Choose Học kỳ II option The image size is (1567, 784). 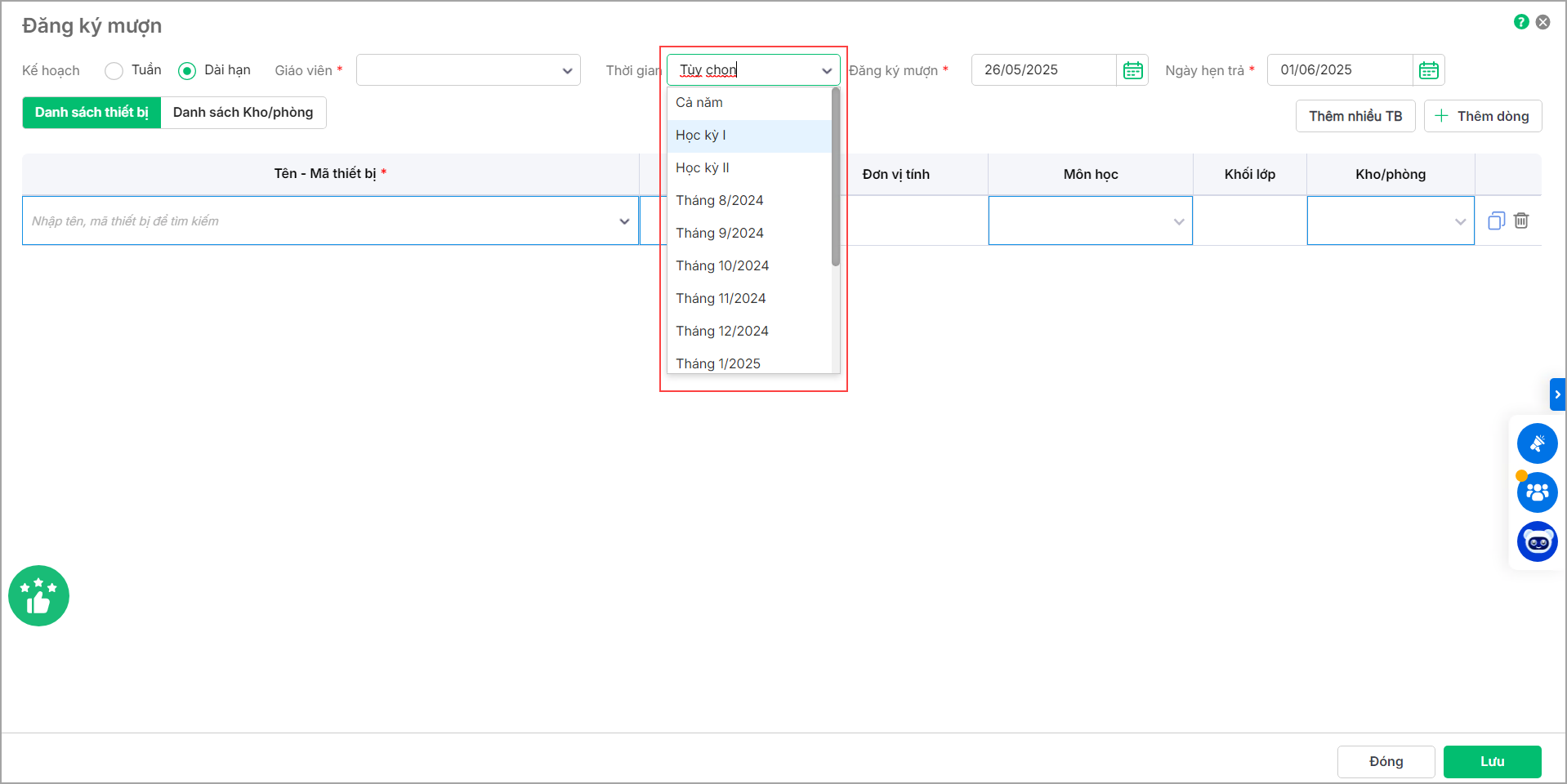pos(749,168)
